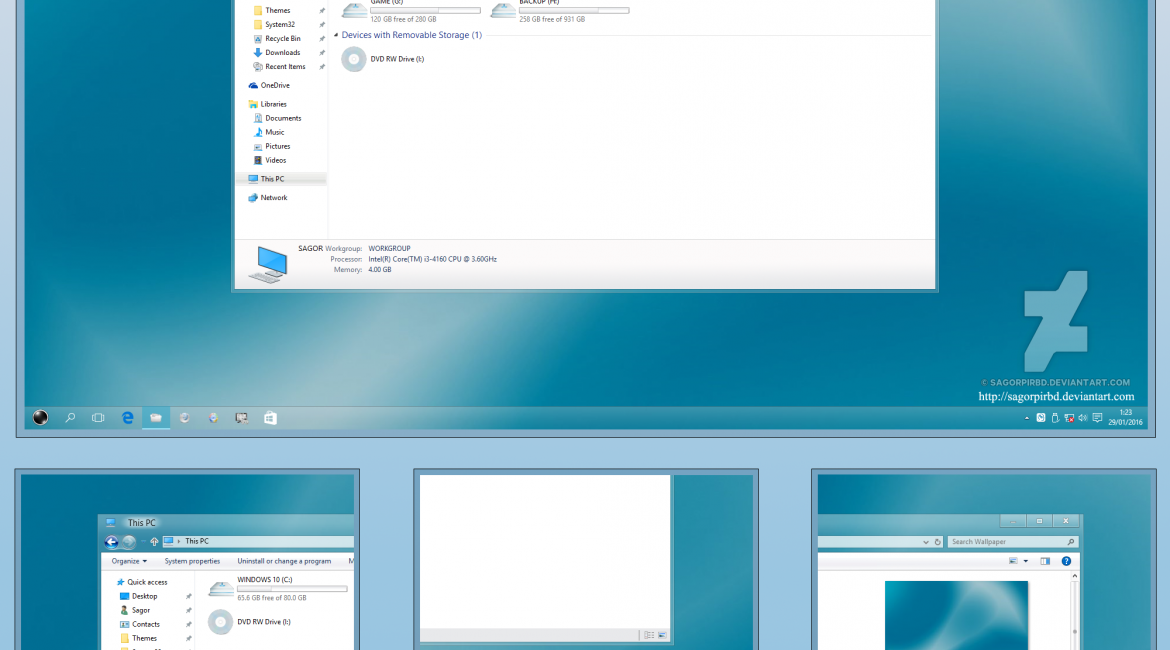
Task: Click the WINDOWS 10 (C:) capacity bar
Action: coord(292,589)
